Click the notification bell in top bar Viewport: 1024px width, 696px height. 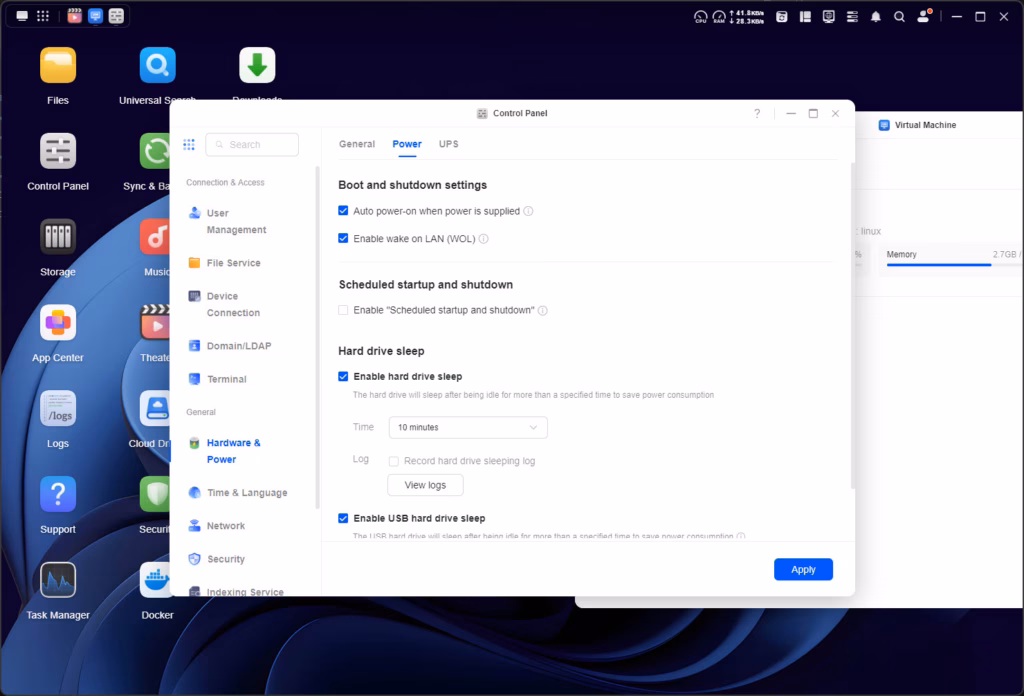pyautogui.click(x=876, y=17)
